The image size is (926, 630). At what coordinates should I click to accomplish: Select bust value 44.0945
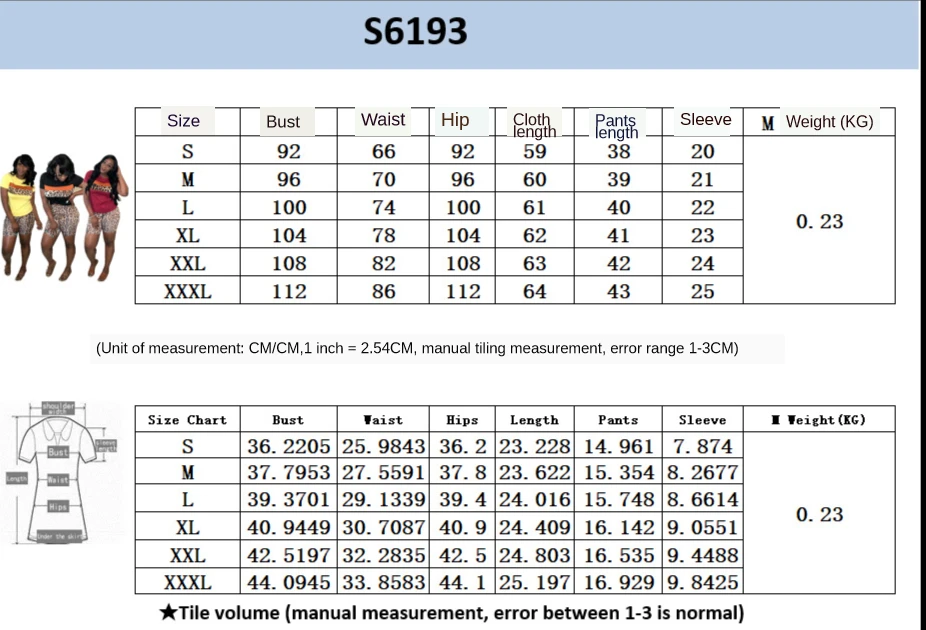288,583
